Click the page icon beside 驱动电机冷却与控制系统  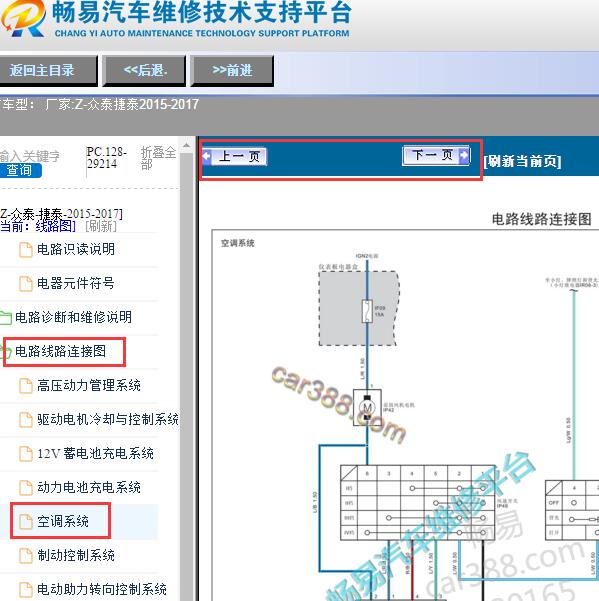26,420
